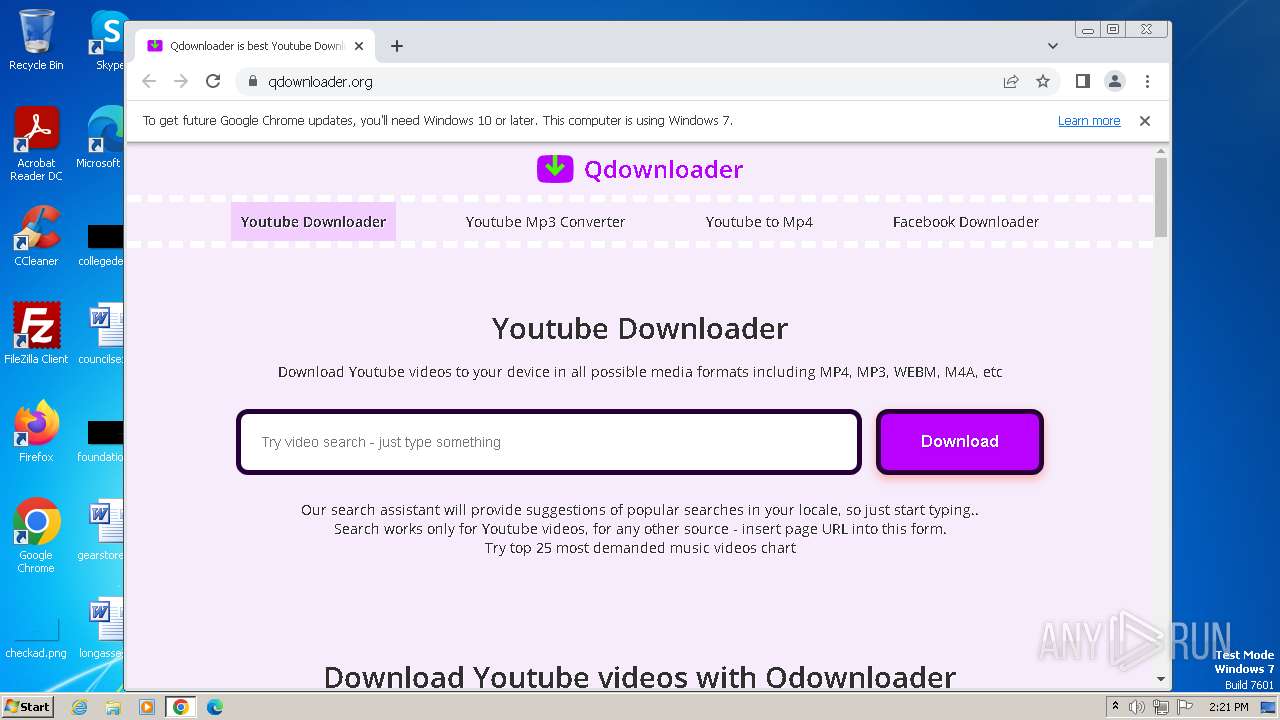1280x720 pixels.
Task: Open a new tab with the plus button
Action: tap(397, 46)
